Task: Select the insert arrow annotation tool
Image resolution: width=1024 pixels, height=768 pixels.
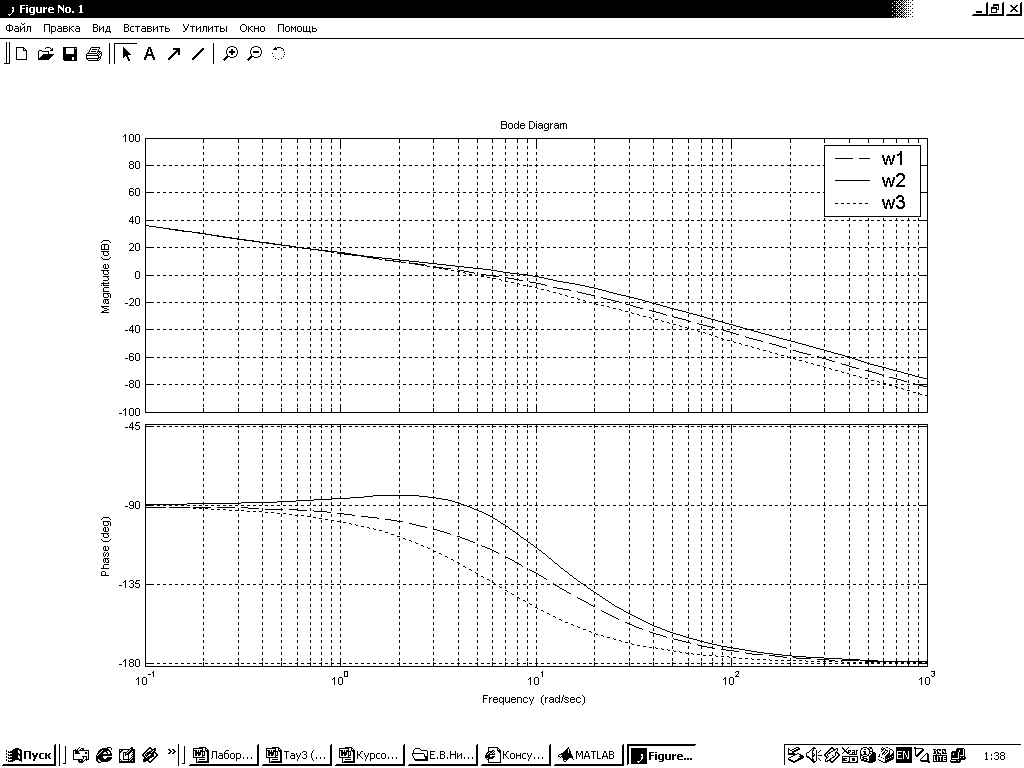Action: (174, 54)
